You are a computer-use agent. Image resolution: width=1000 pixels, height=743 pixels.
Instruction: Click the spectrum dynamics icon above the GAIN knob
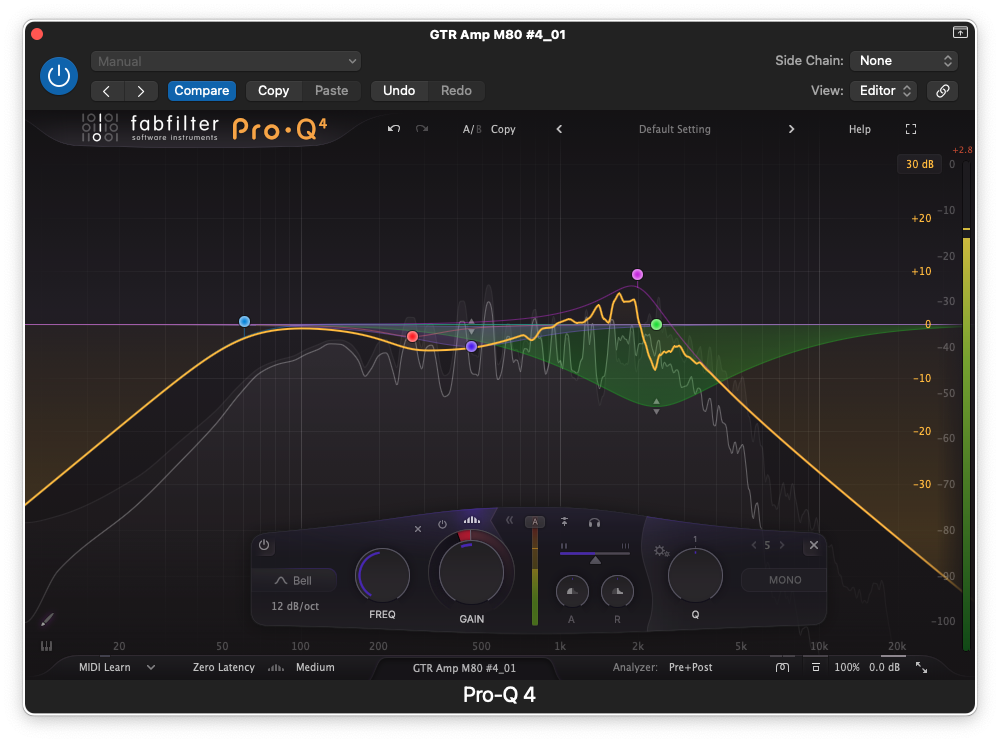click(471, 521)
